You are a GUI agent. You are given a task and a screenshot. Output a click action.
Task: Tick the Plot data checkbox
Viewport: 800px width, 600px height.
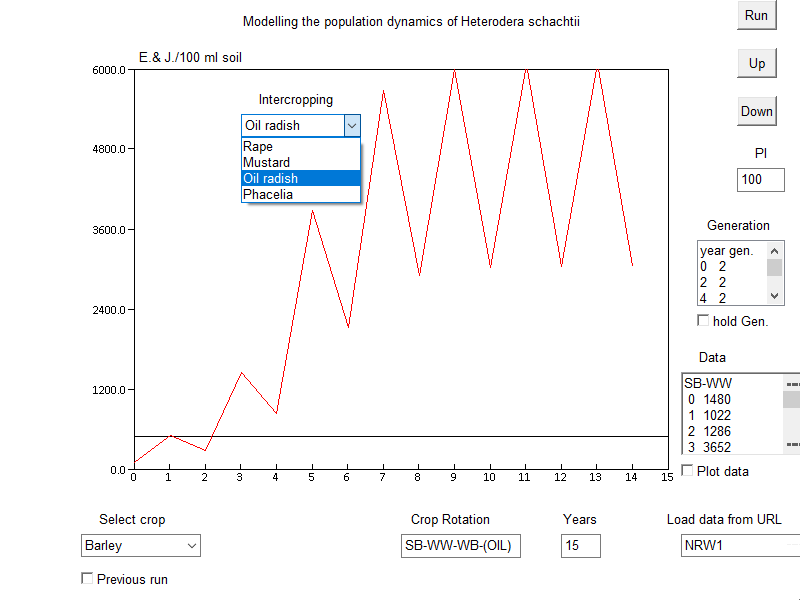pyautogui.click(x=687, y=470)
